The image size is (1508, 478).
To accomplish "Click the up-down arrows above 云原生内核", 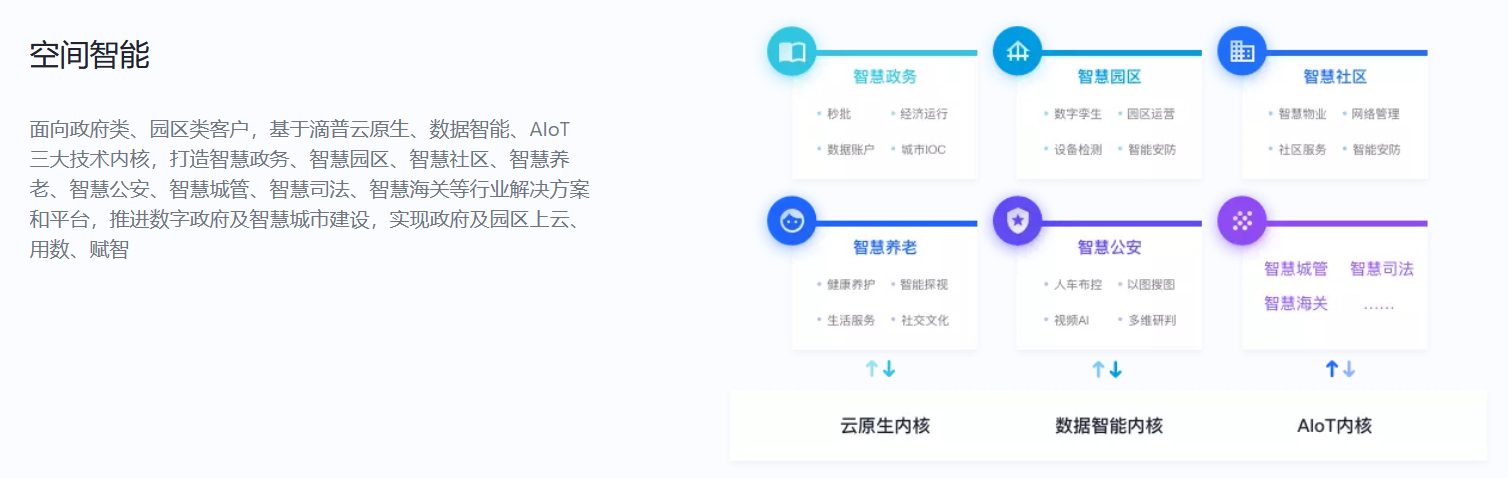I will pos(881,369).
